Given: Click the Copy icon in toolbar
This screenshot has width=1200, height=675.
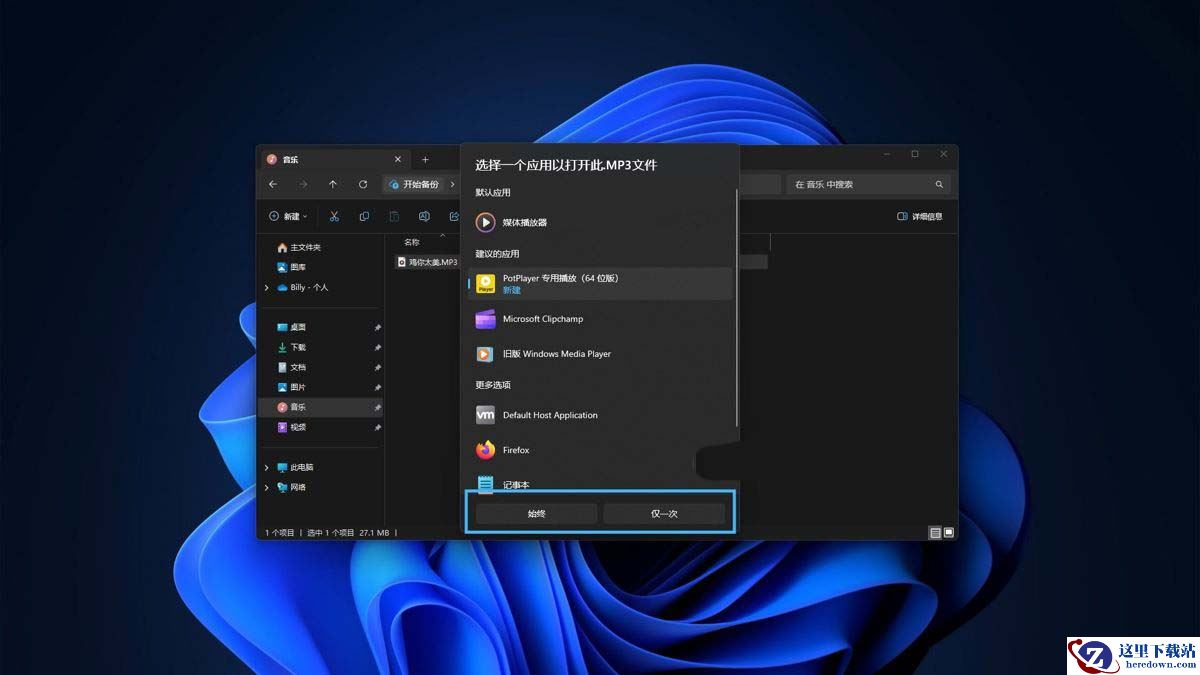Looking at the screenshot, I should [364, 216].
